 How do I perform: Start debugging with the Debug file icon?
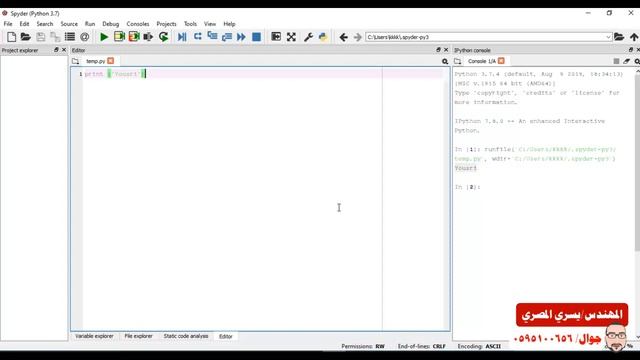182,37
